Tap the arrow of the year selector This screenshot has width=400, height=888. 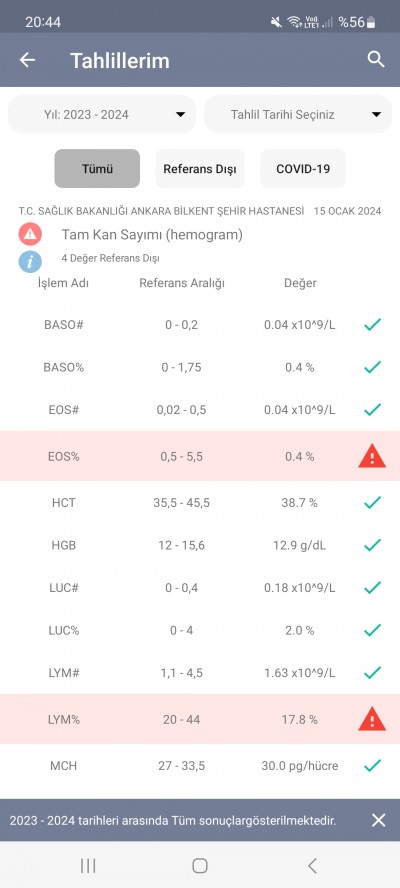[180, 114]
